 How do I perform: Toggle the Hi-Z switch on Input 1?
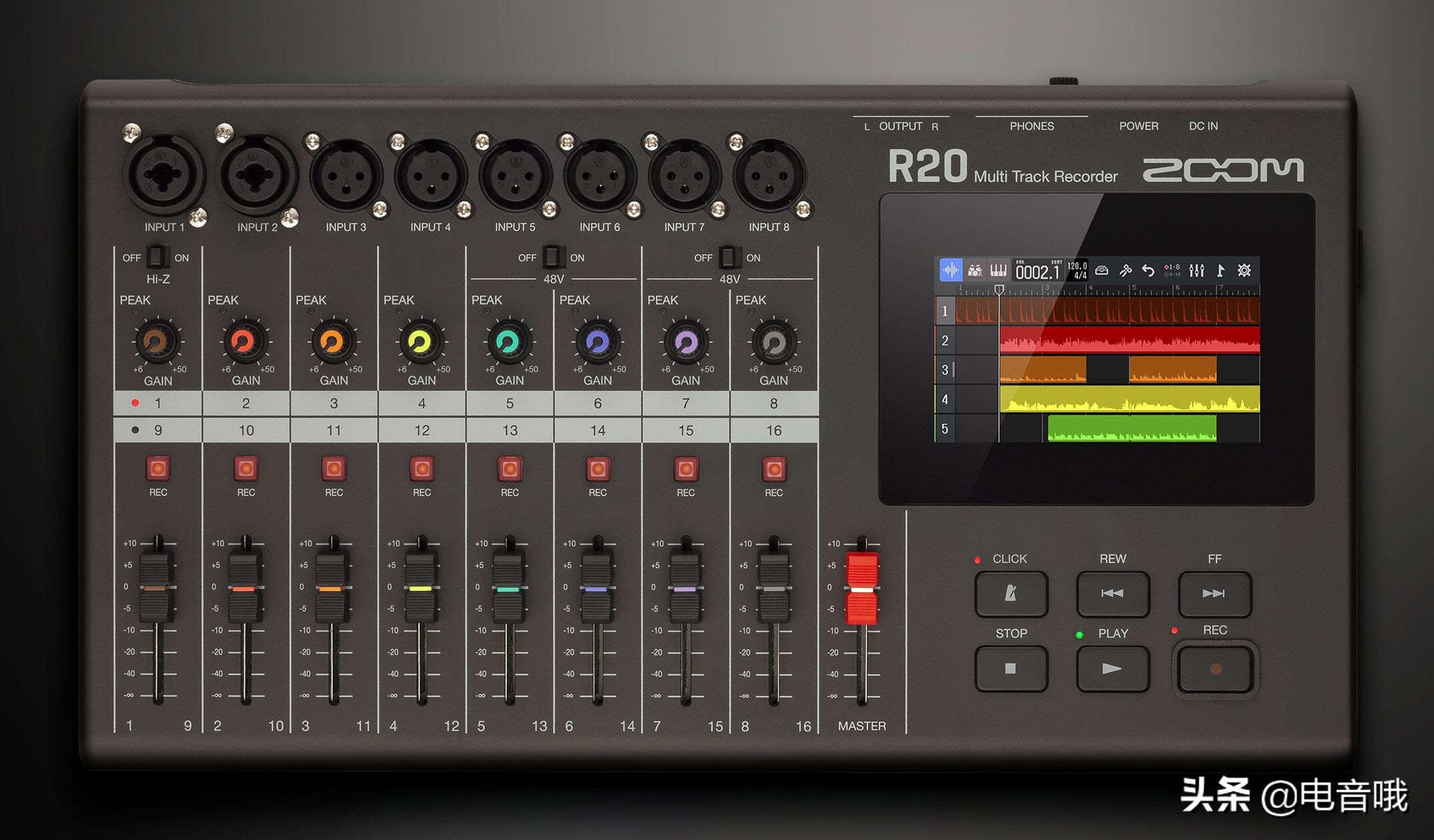coord(157,257)
